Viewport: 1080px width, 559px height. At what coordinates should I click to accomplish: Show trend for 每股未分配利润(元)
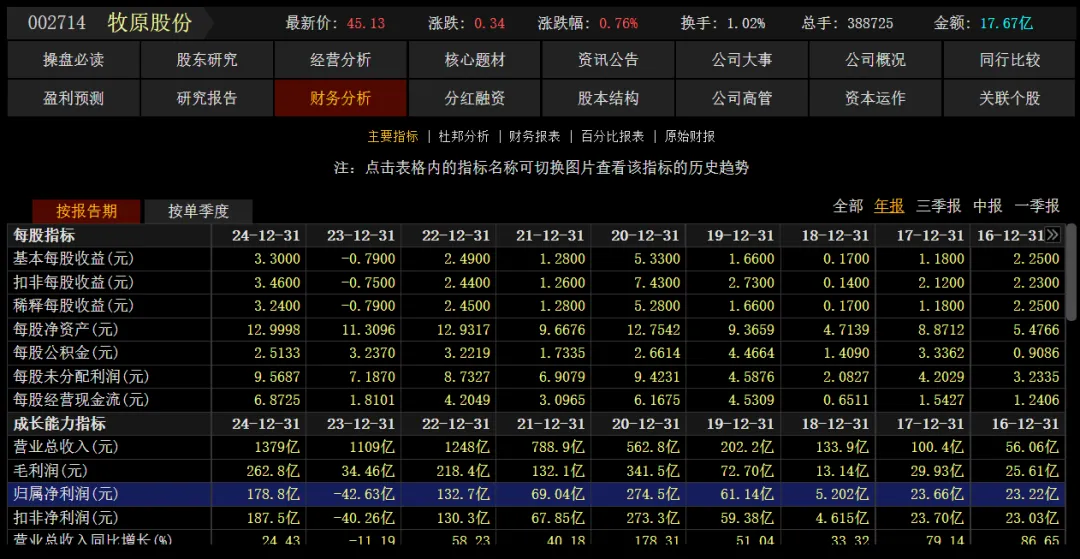pos(81,377)
